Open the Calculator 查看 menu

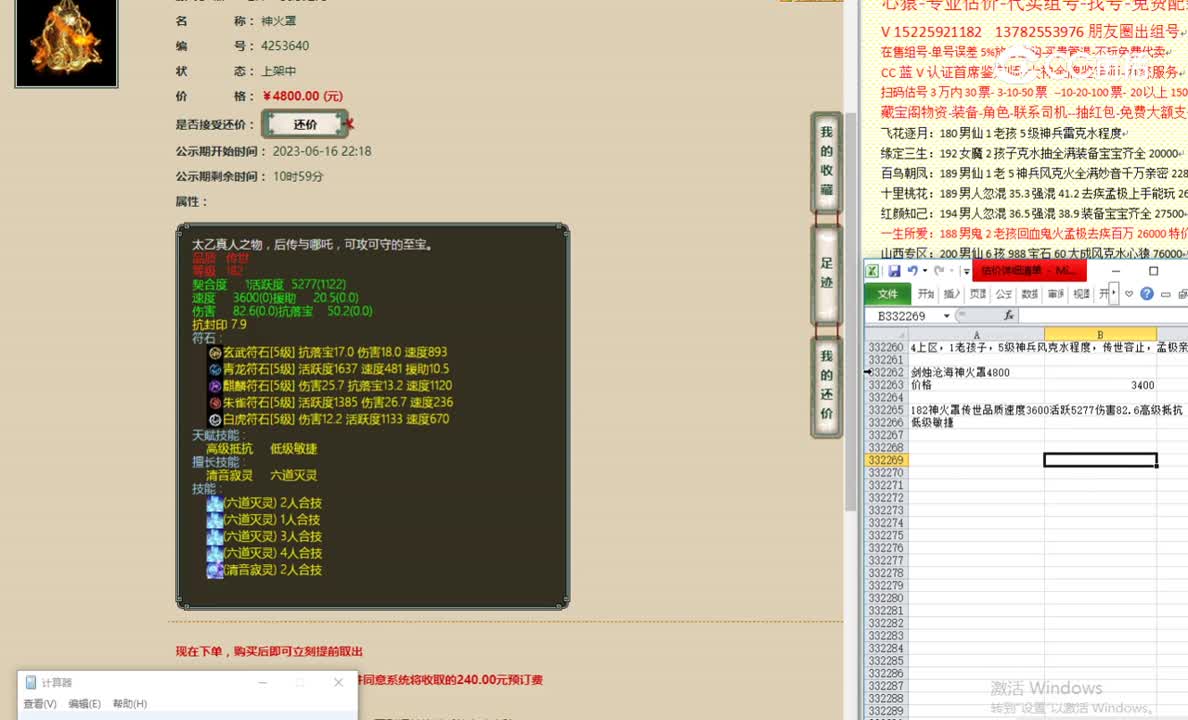[x=37, y=702]
